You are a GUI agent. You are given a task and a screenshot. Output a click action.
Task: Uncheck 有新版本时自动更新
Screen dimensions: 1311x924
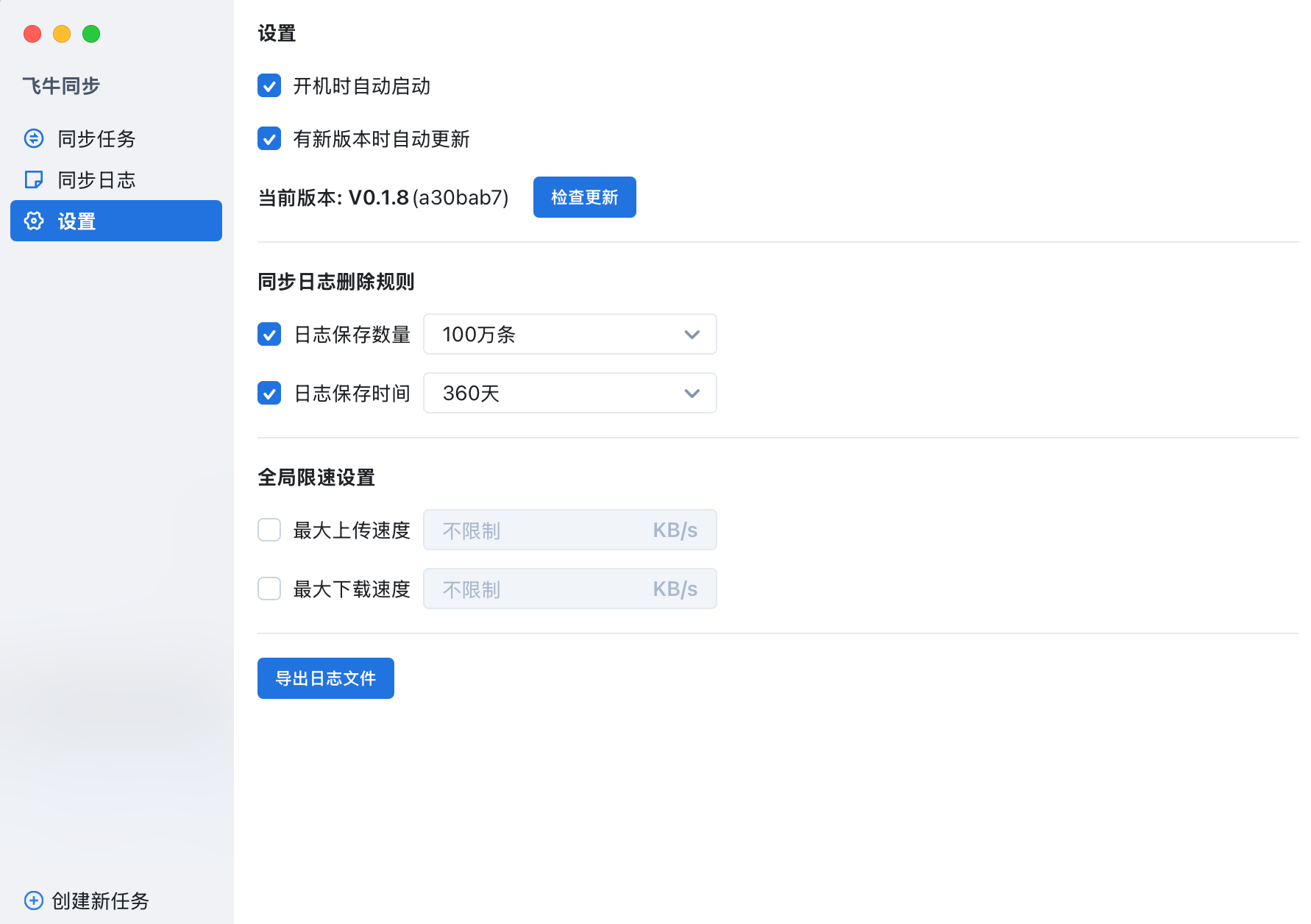269,139
